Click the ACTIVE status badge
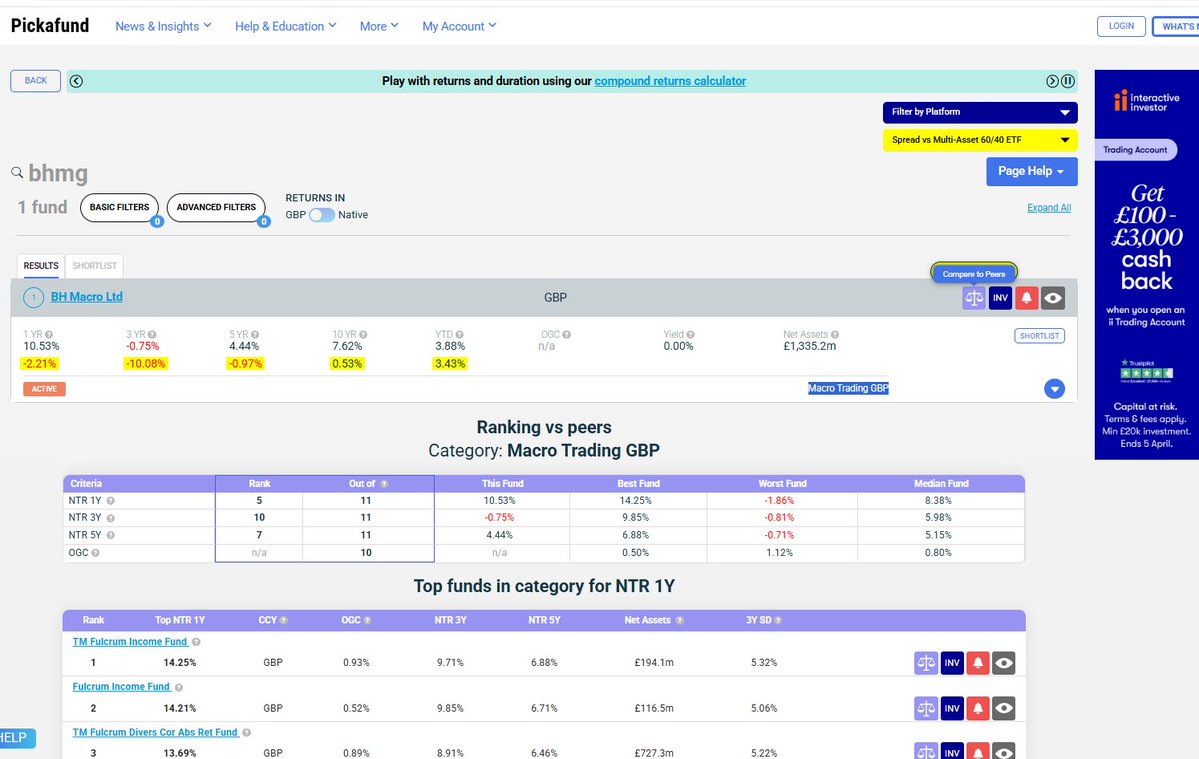 pyautogui.click(x=44, y=389)
